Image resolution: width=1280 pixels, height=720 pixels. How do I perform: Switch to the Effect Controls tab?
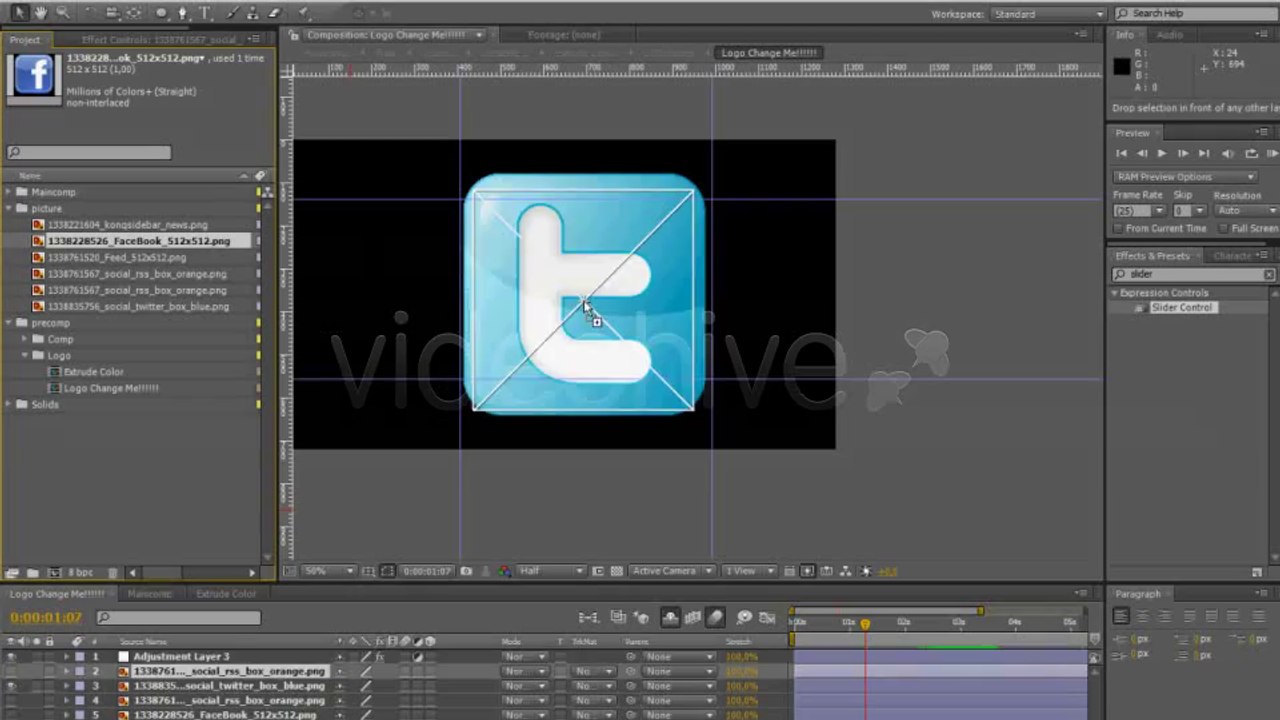[x=160, y=40]
